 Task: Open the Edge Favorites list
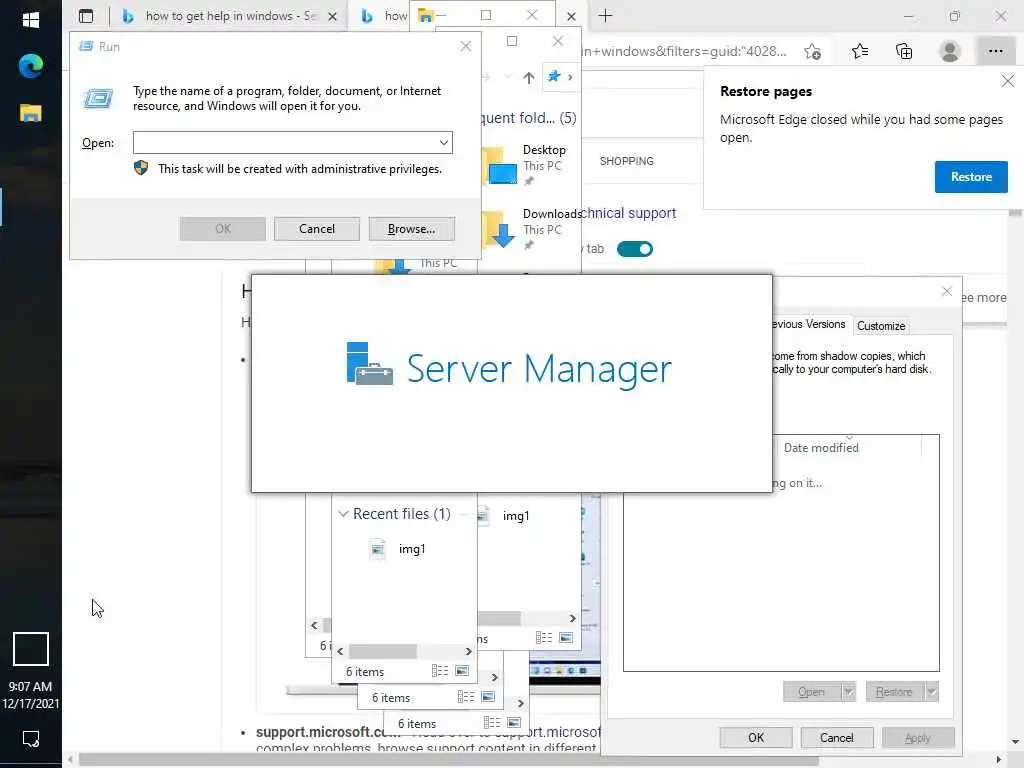[860, 51]
